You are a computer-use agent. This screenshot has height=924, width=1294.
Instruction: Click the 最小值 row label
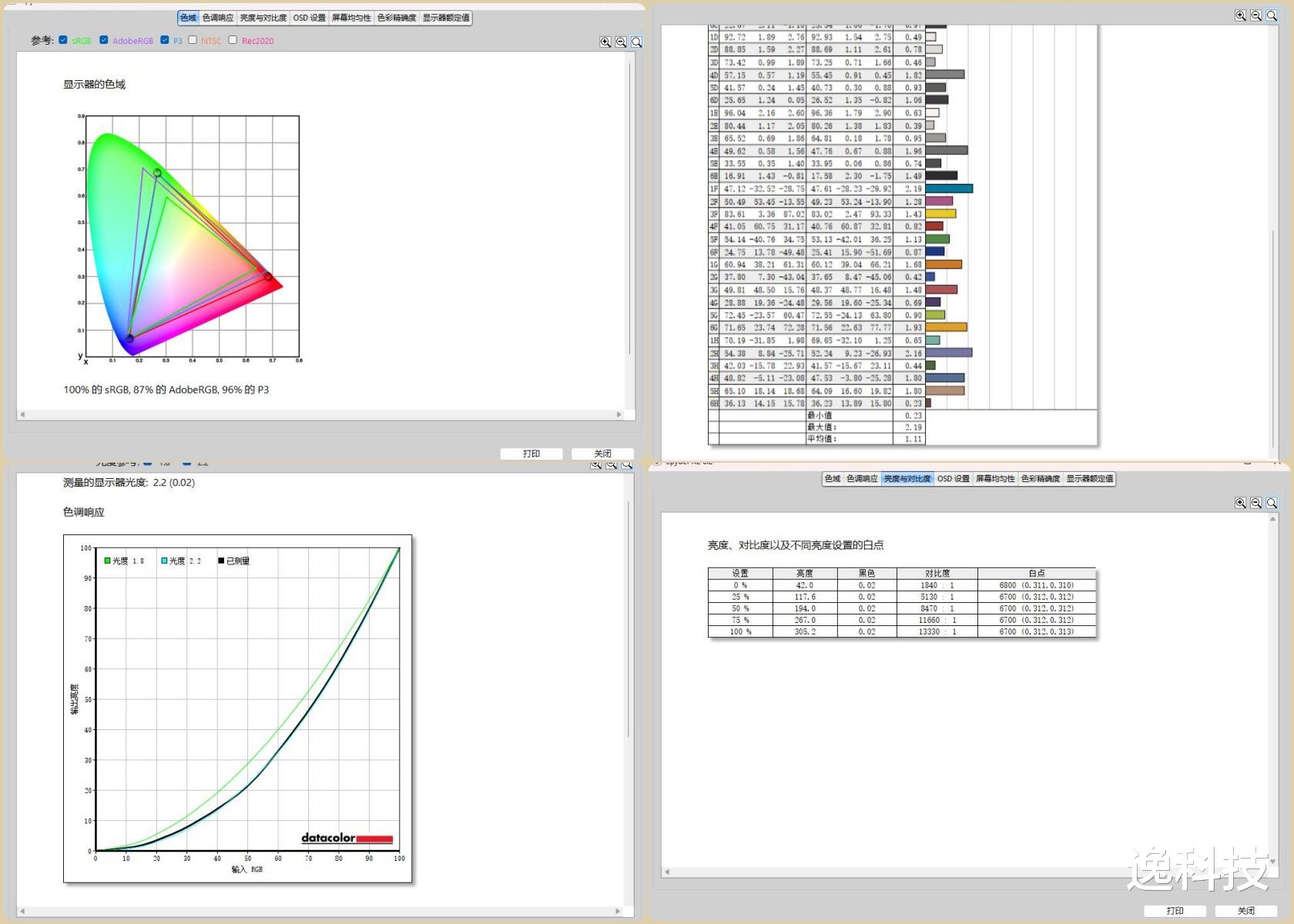tap(820, 415)
